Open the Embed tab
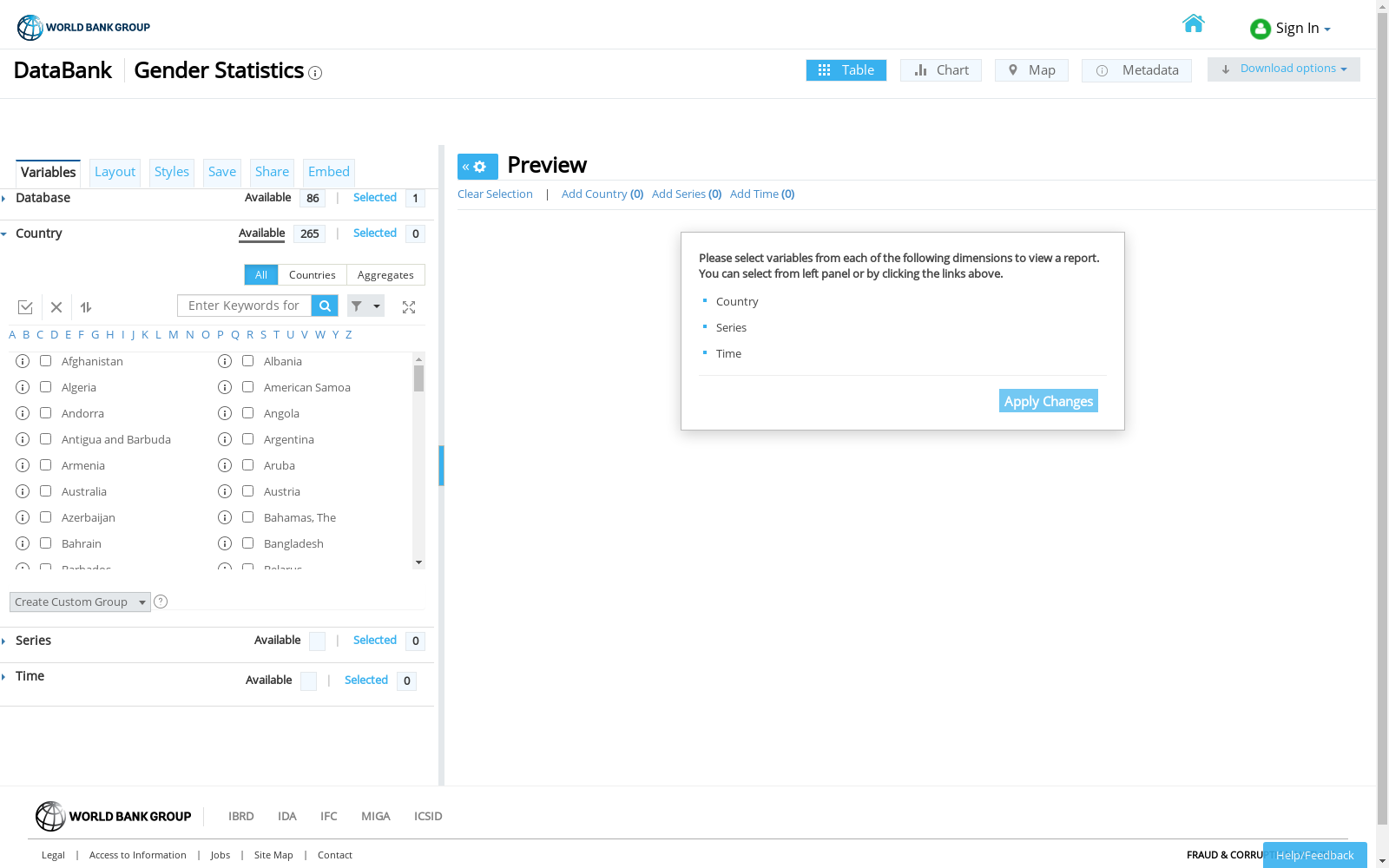The image size is (1389, 868). click(329, 172)
